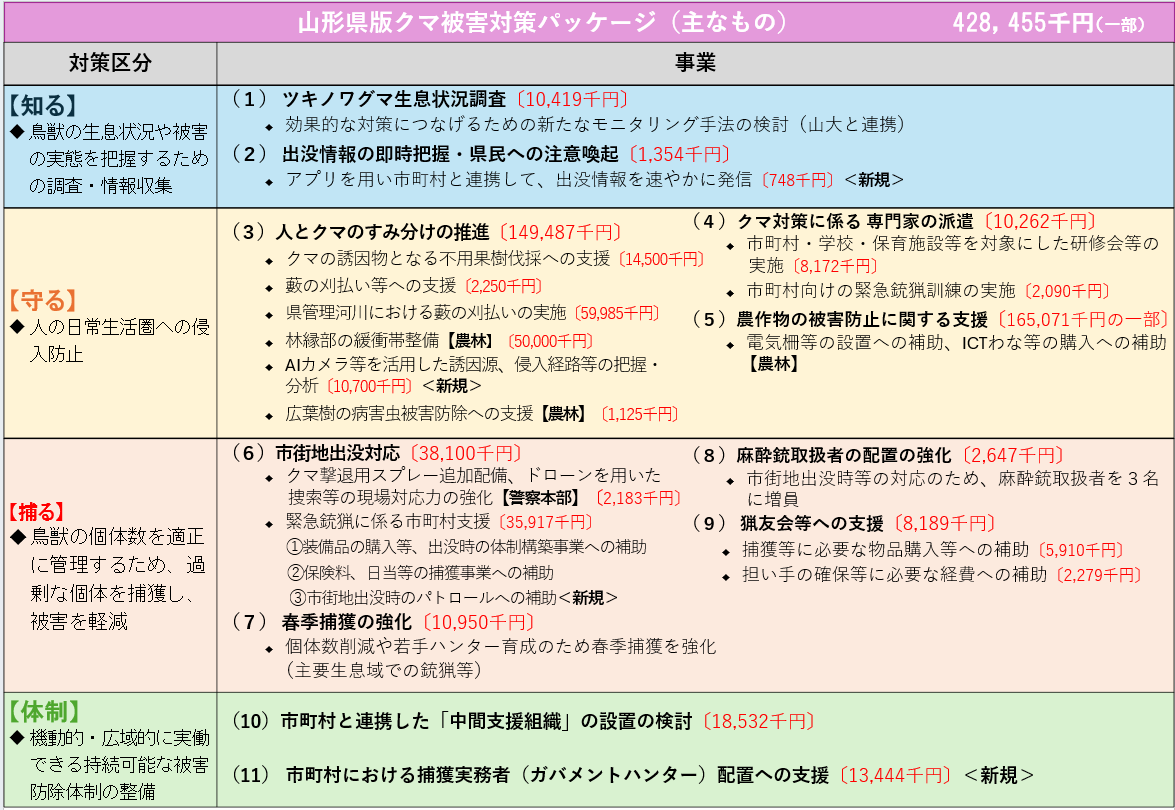The height and width of the screenshot is (810, 1175).
Task: Click the 【捕る】 category heading
Action: [x=37, y=513]
